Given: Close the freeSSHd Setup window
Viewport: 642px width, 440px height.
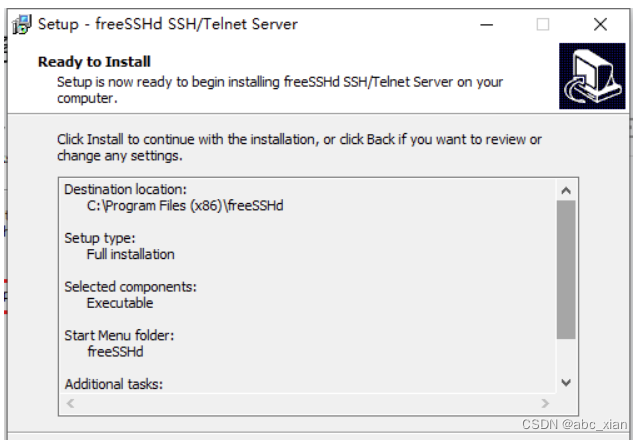Looking at the screenshot, I should (600, 24).
